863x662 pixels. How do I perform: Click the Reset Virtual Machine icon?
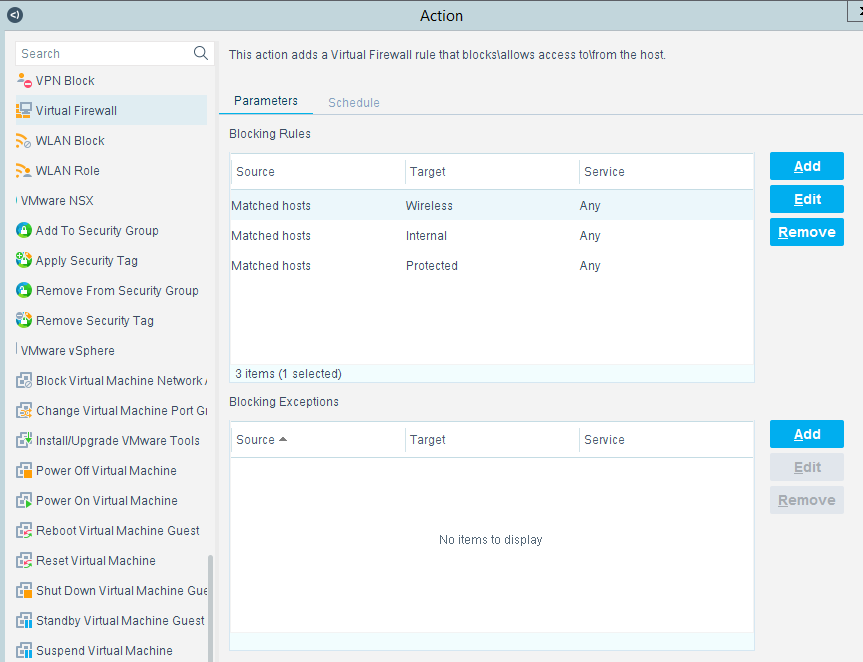coord(24,560)
